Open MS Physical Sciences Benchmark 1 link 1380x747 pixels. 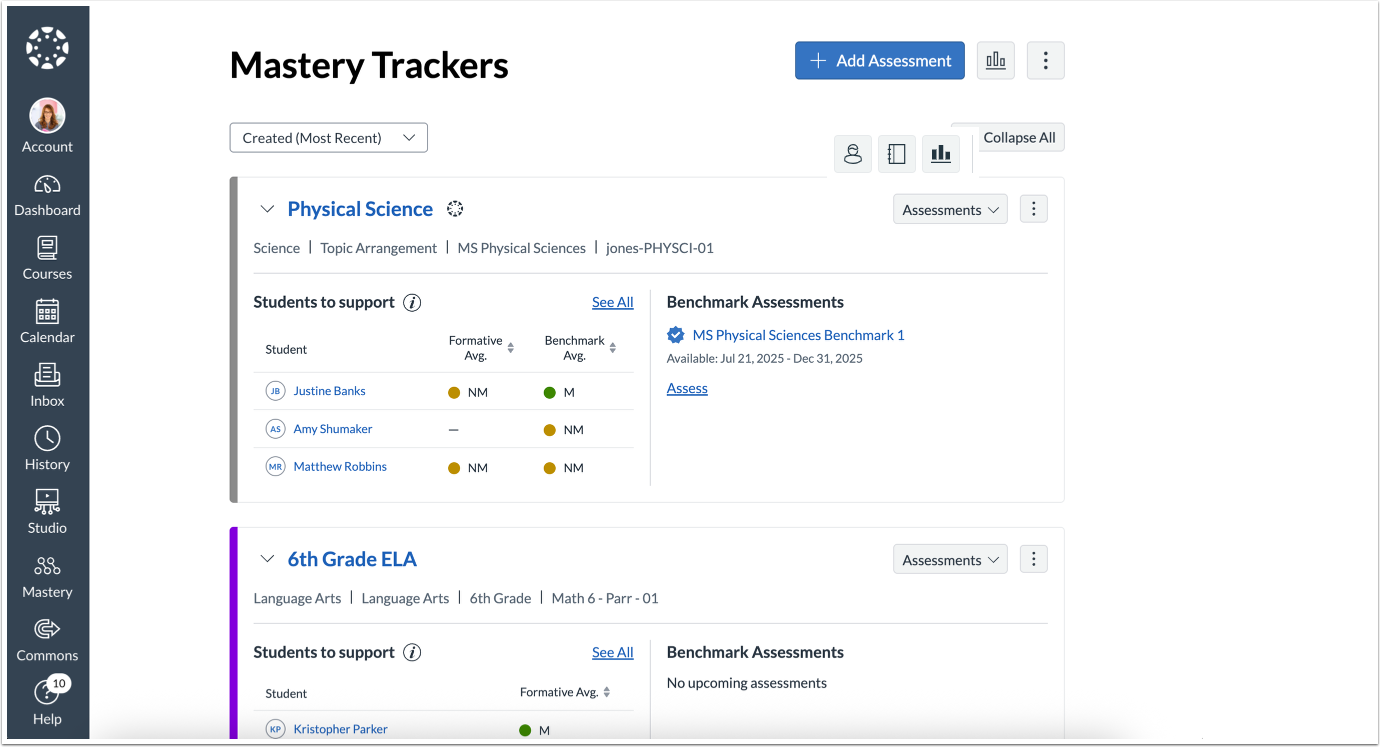click(796, 335)
